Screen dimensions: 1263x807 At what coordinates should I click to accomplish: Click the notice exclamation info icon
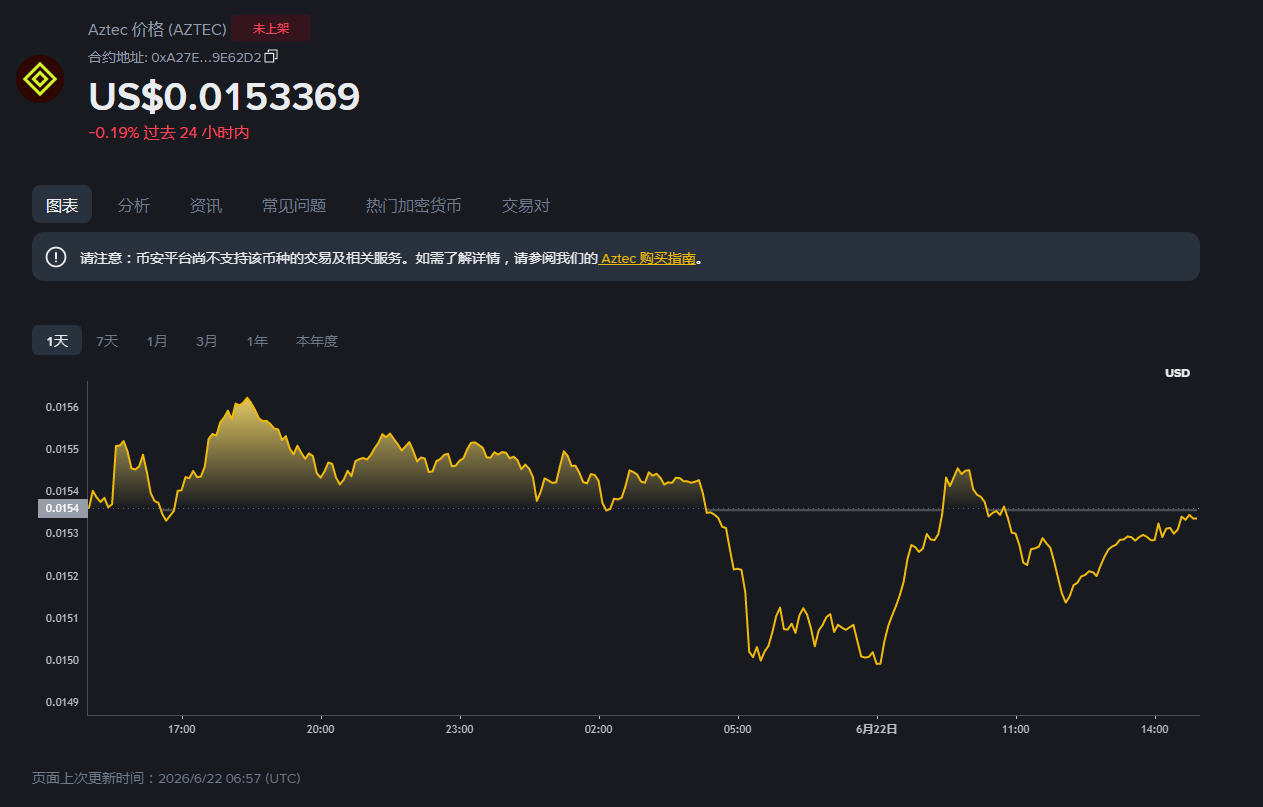(56, 257)
